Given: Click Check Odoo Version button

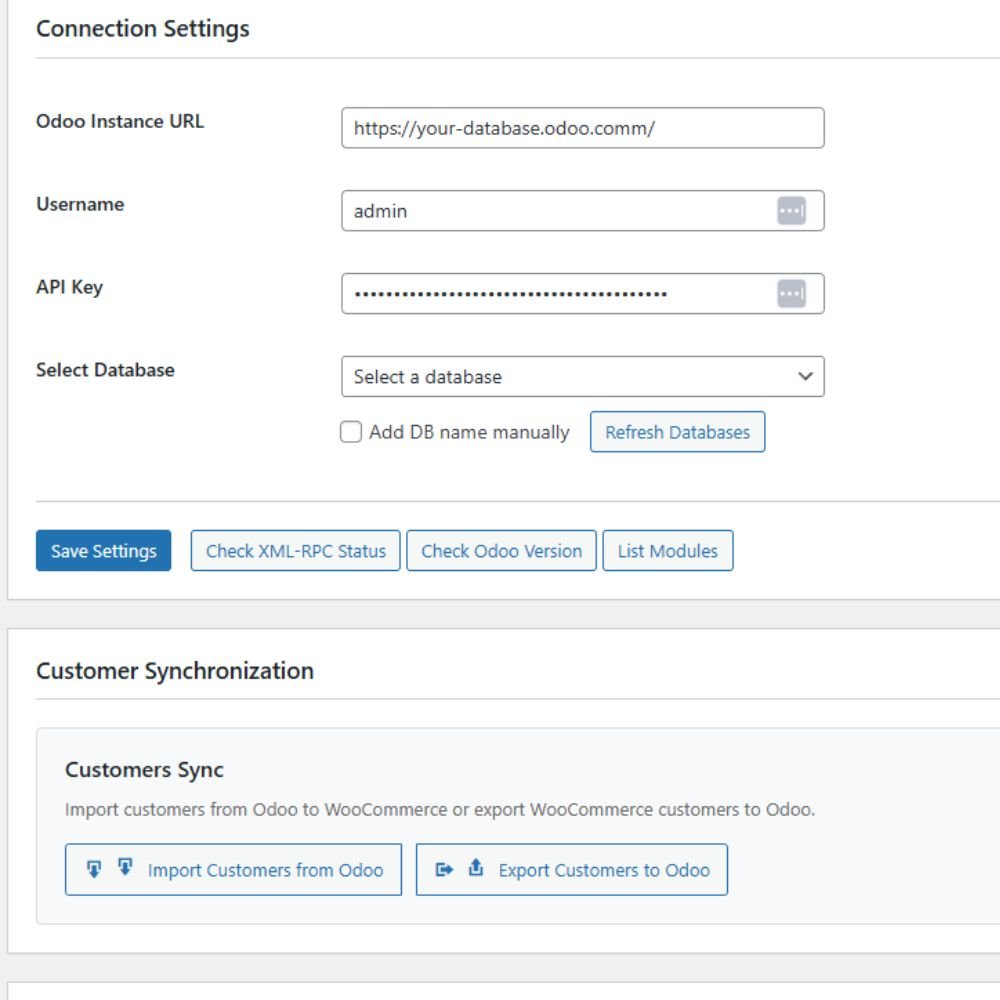Looking at the screenshot, I should point(501,551).
